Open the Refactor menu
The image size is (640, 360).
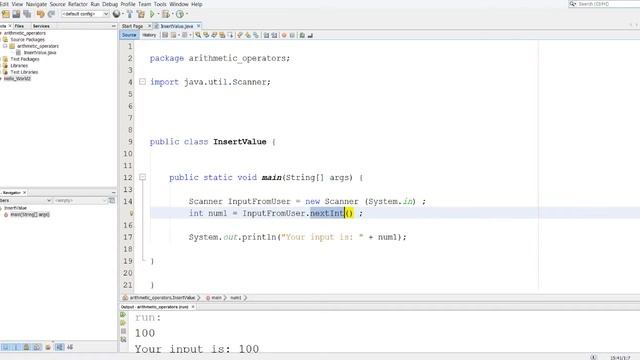(x=78, y=4)
